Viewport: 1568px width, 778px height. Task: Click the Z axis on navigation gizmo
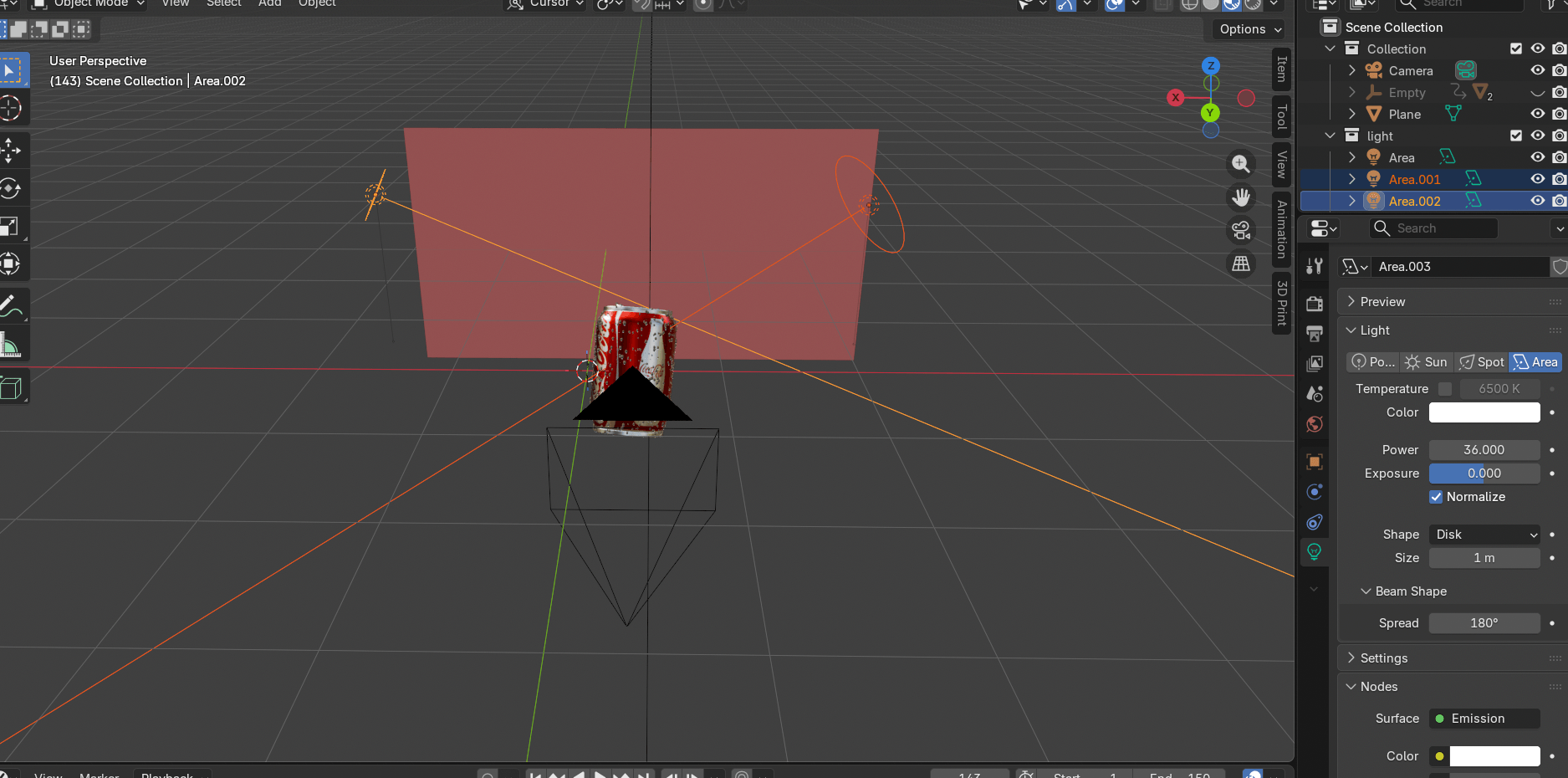coord(1210,65)
